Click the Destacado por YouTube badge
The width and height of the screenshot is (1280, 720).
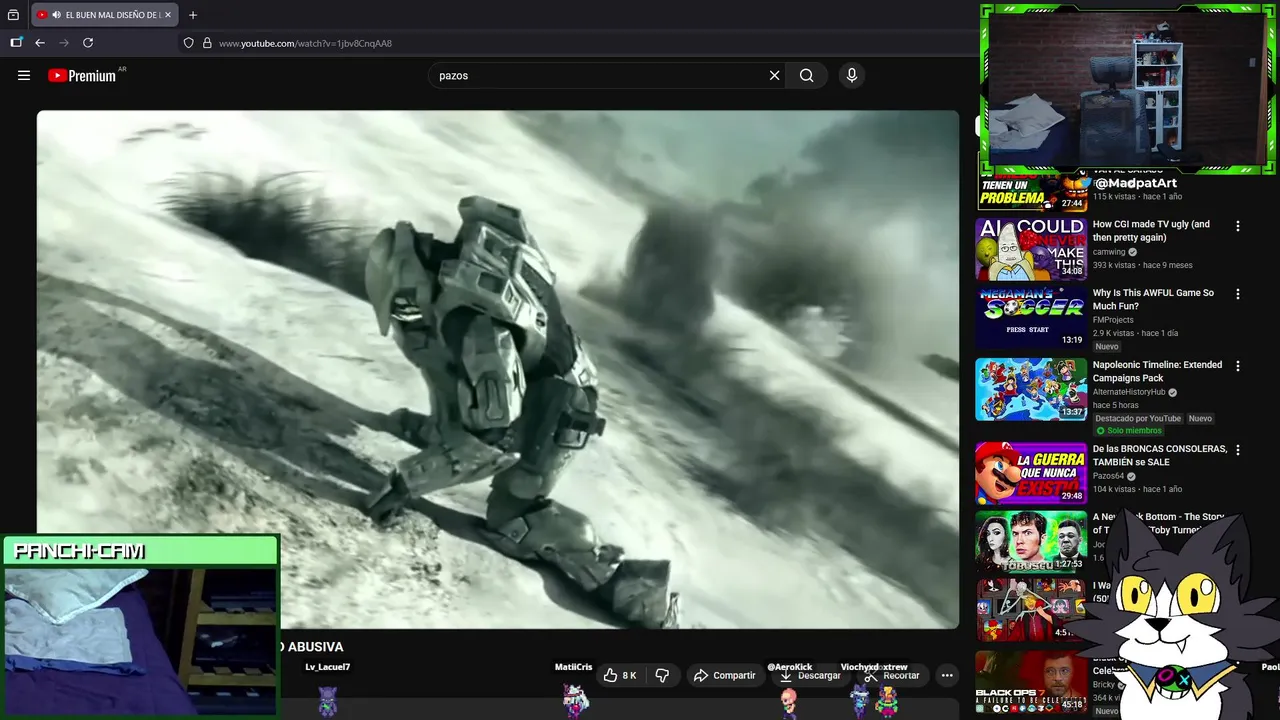[x=1138, y=418]
